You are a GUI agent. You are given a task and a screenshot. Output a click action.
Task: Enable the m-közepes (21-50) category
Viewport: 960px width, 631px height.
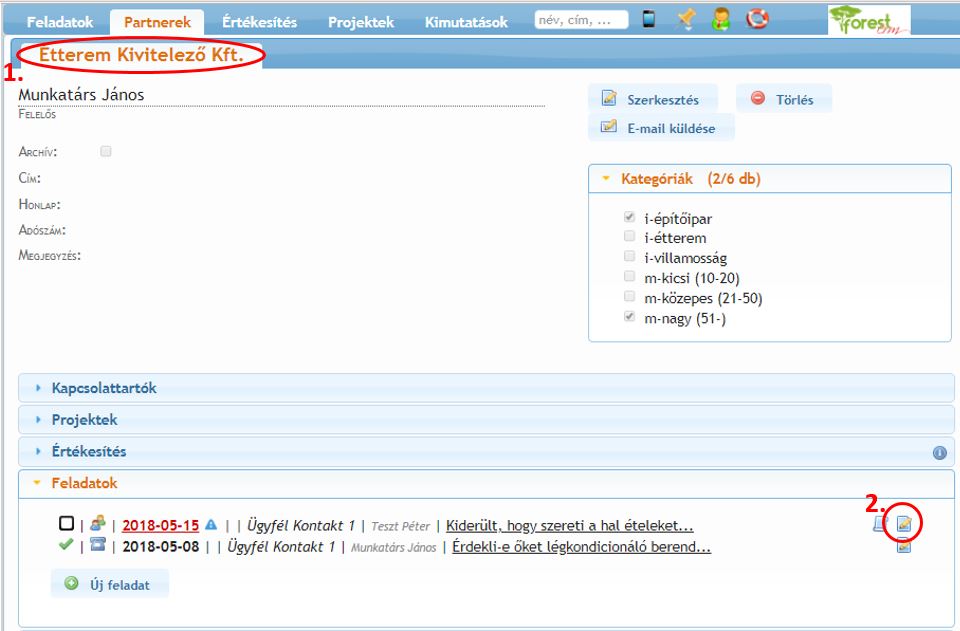click(x=629, y=297)
